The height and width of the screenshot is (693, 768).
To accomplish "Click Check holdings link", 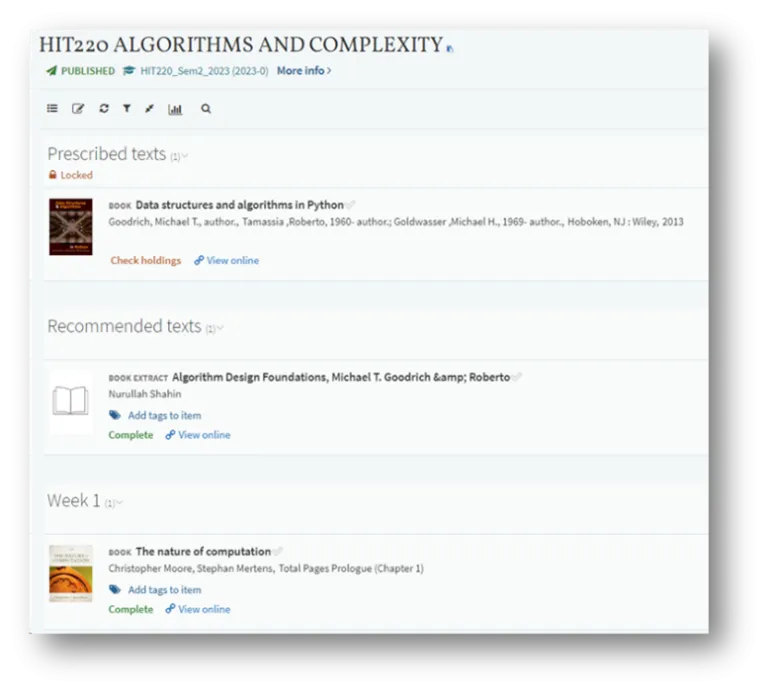I will coord(145,261).
